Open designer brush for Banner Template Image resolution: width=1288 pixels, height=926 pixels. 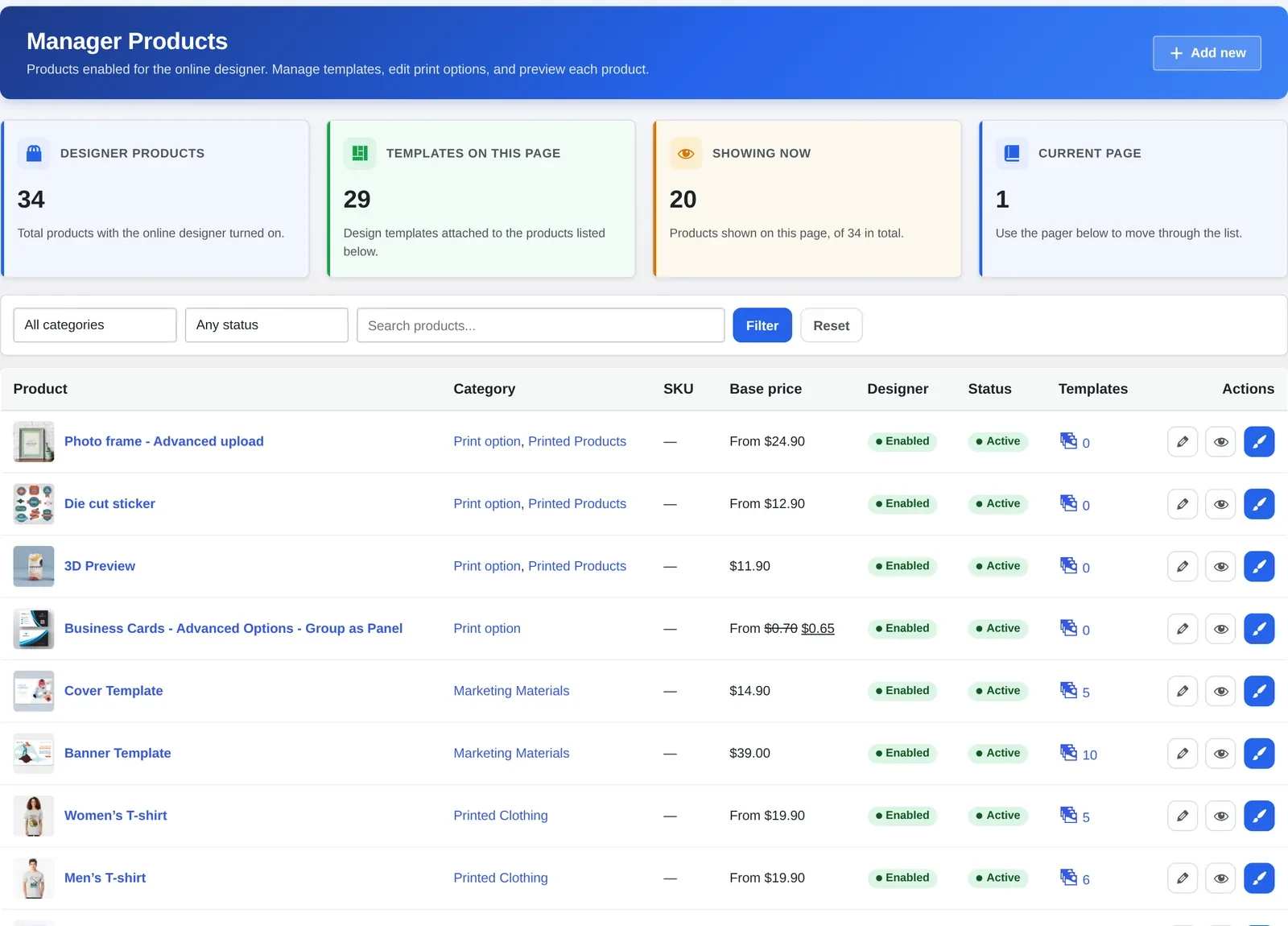1259,754
